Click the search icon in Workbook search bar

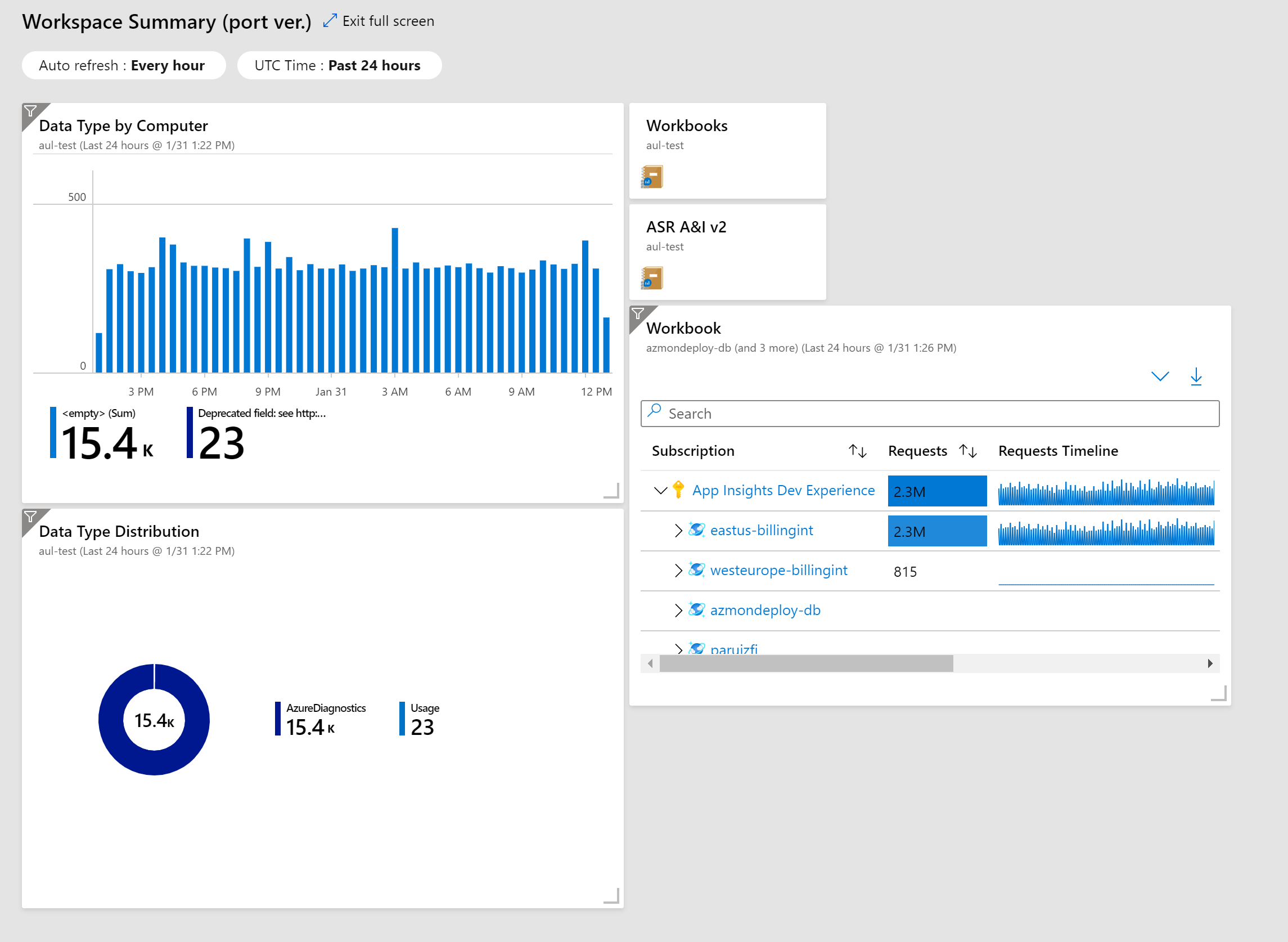pyautogui.click(x=654, y=413)
